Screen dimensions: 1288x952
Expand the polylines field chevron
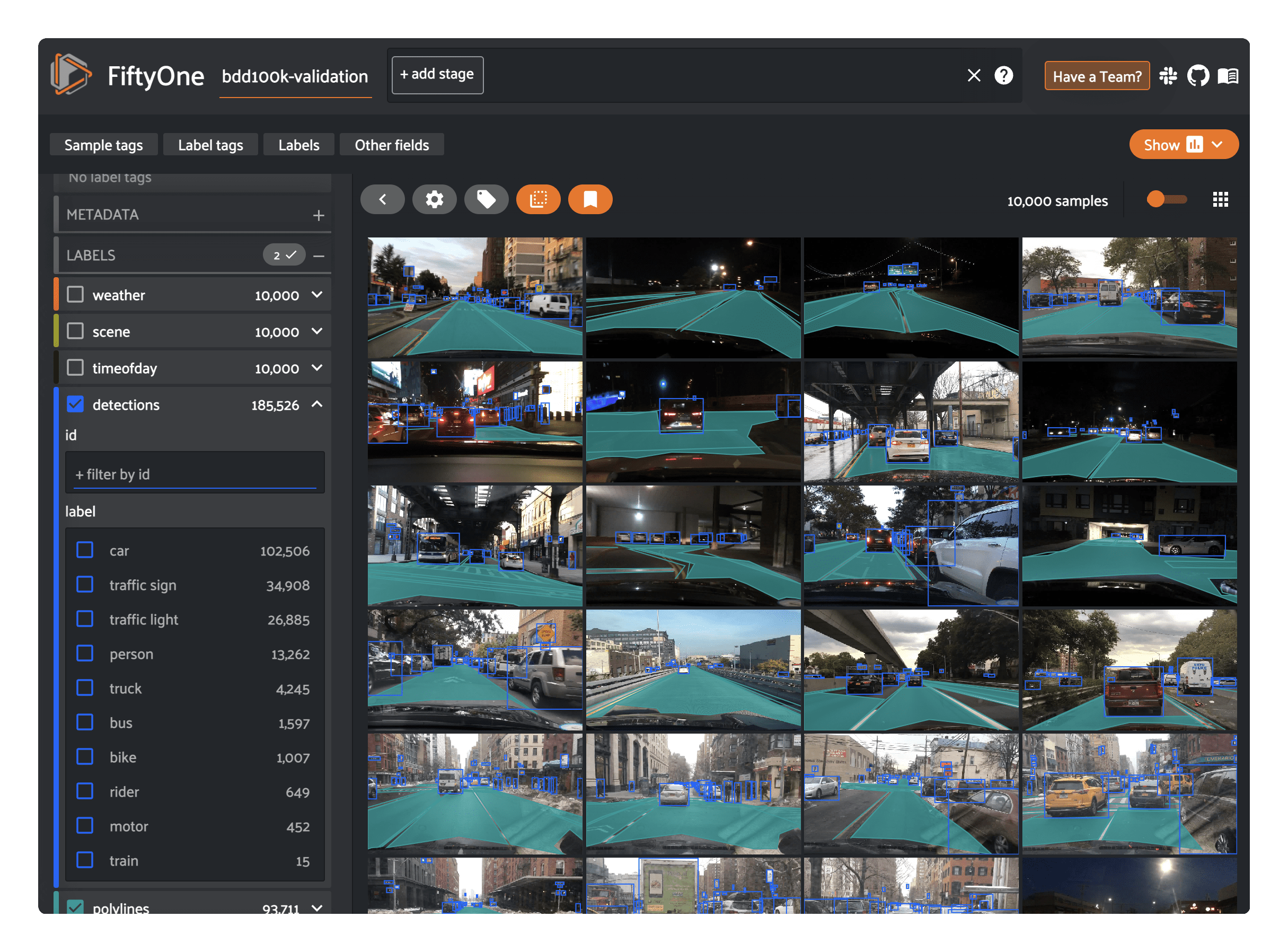(x=317, y=908)
